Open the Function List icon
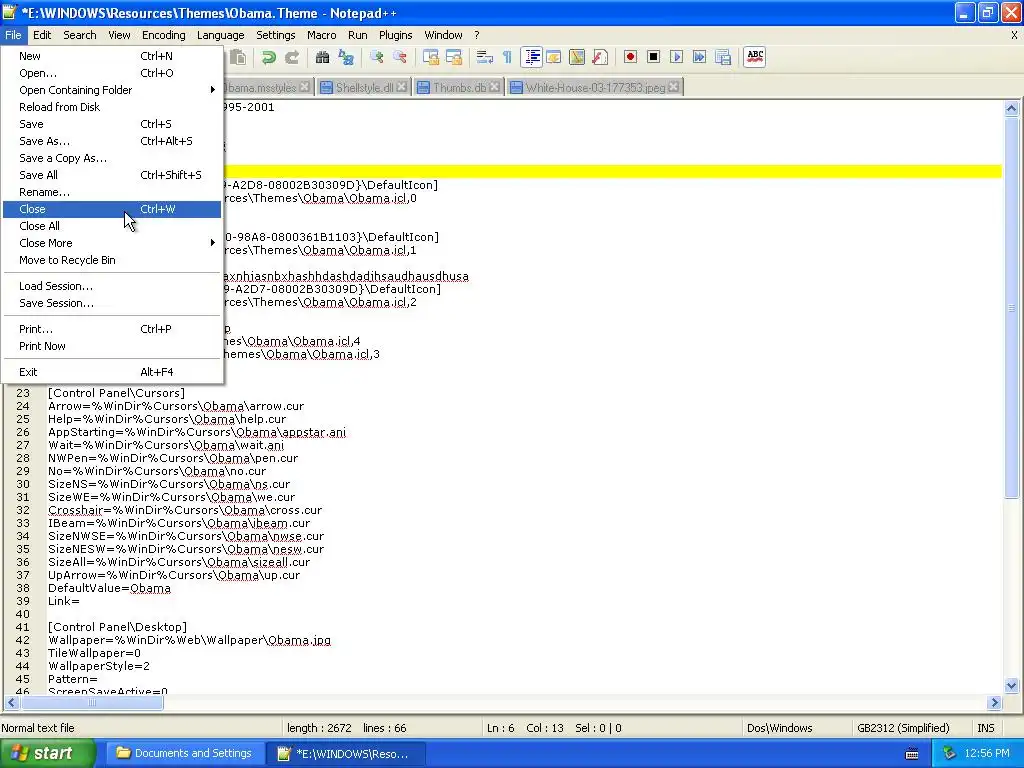The width and height of the screenshot is (1024, 768). [600, 57]
